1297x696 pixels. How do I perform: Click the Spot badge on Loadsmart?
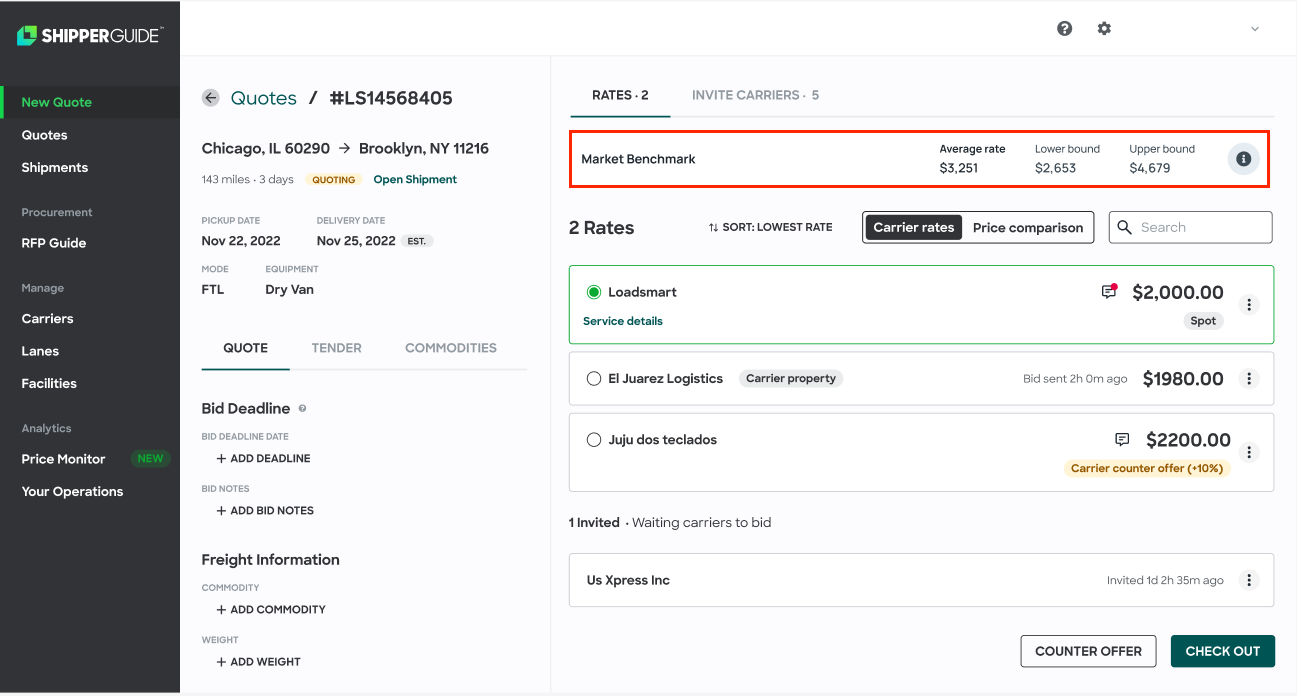(1203, 321)
